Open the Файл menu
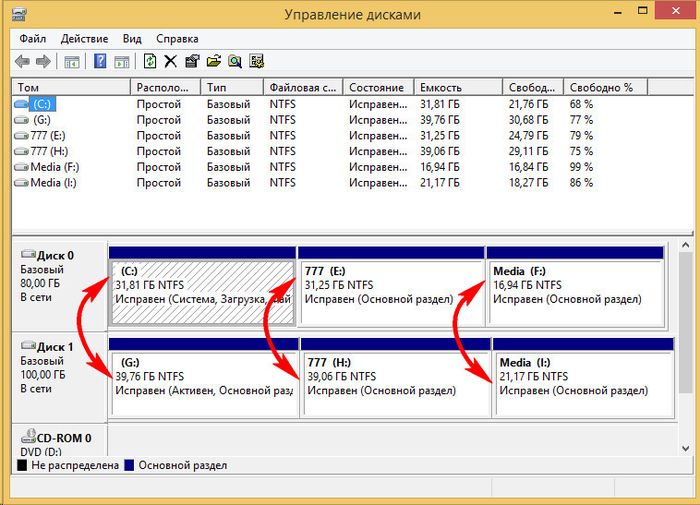The image size is (700, 505). 33,39
